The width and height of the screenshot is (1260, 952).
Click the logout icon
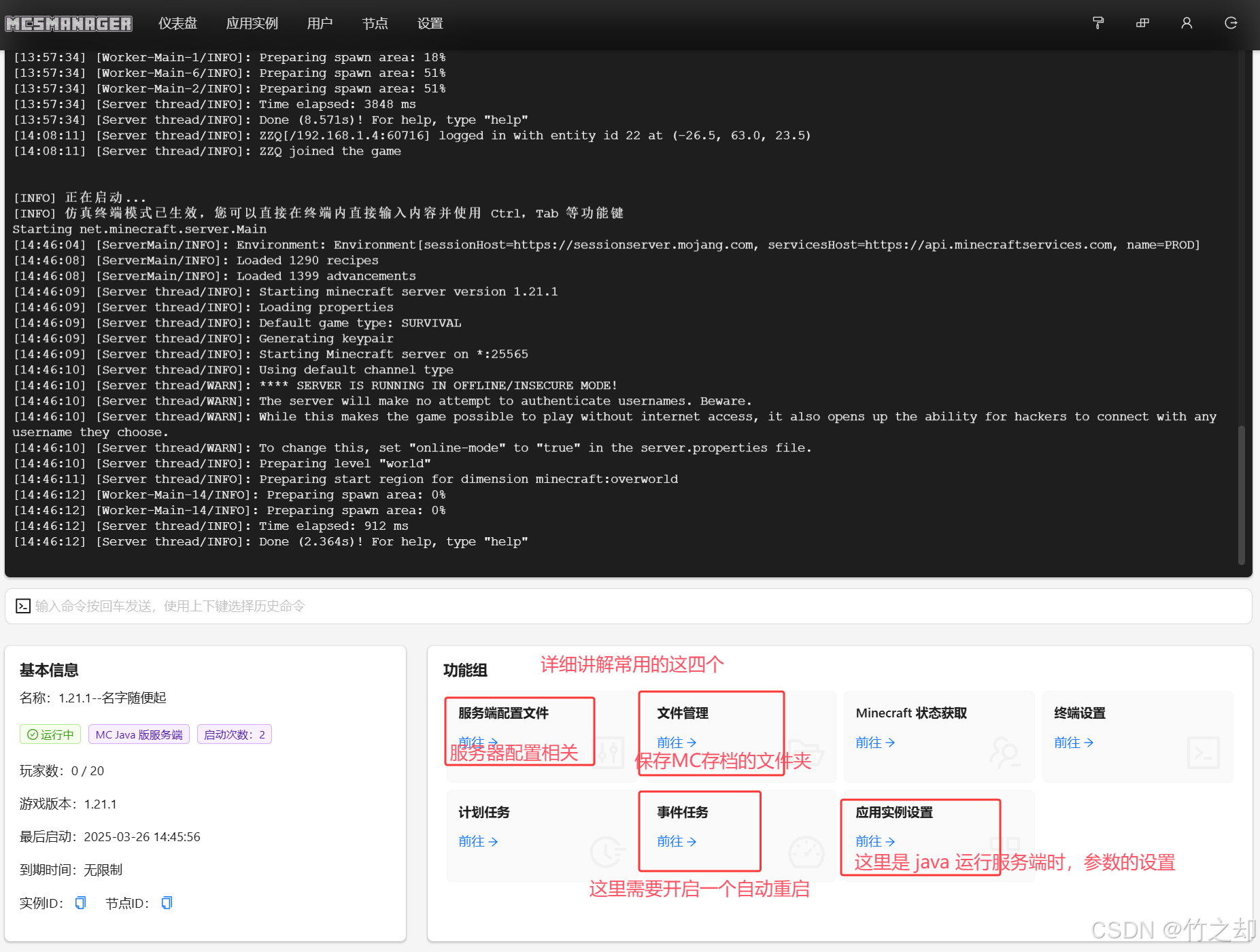coord(1231,23)
